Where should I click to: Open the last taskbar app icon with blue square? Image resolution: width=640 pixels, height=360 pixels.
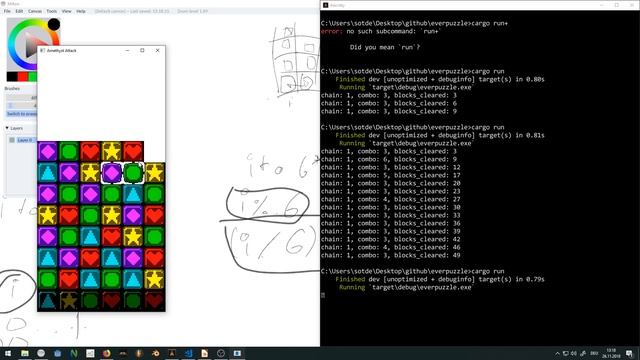coord(237,353)
